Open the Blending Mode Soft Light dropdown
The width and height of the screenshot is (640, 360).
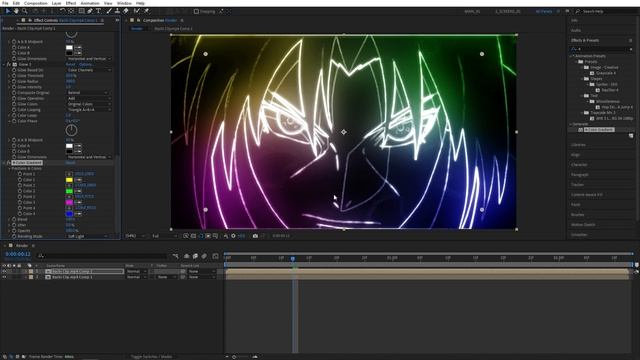click(x=88, y=236)
